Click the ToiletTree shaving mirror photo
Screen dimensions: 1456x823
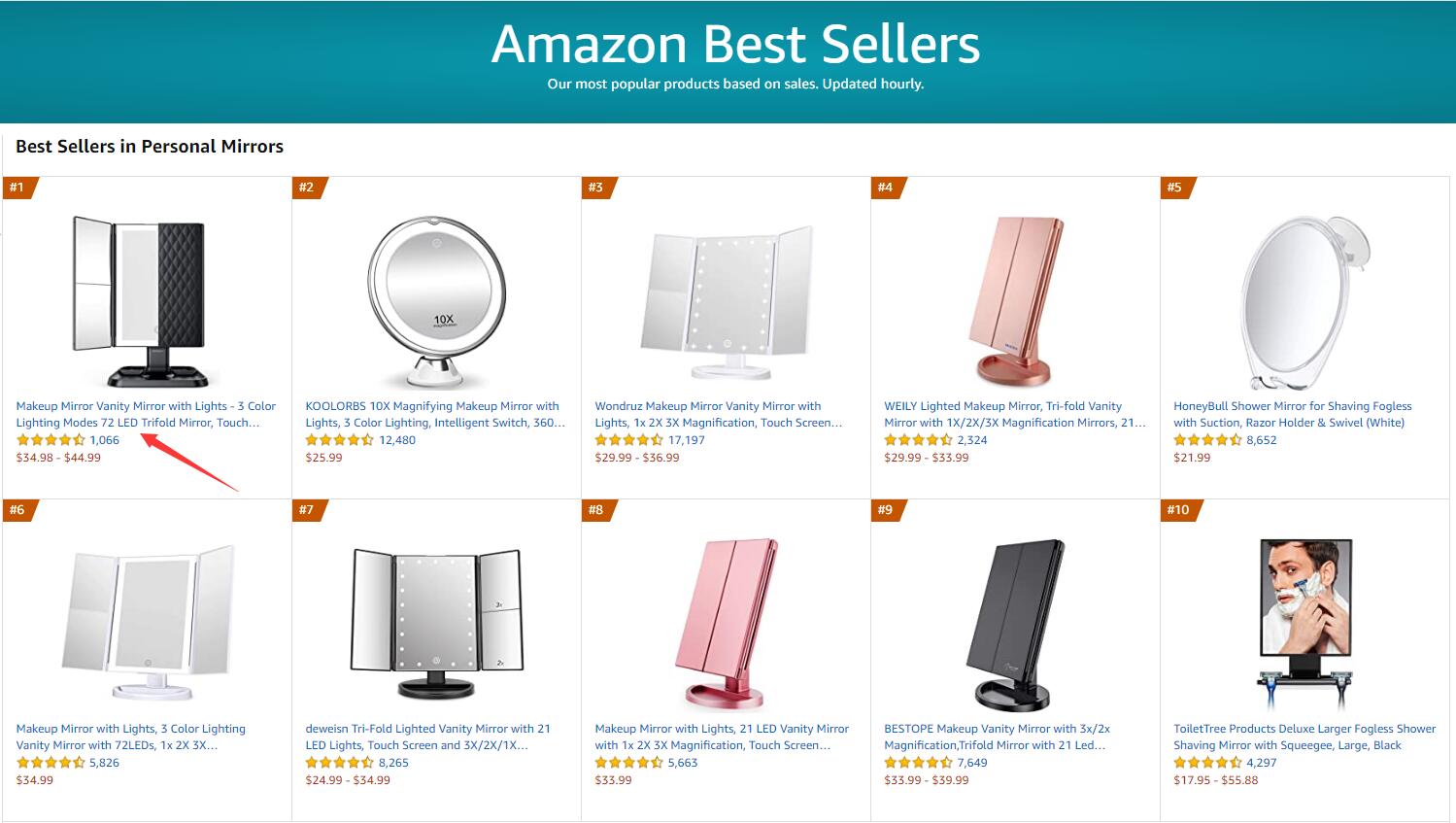[x=1304, y=624]
